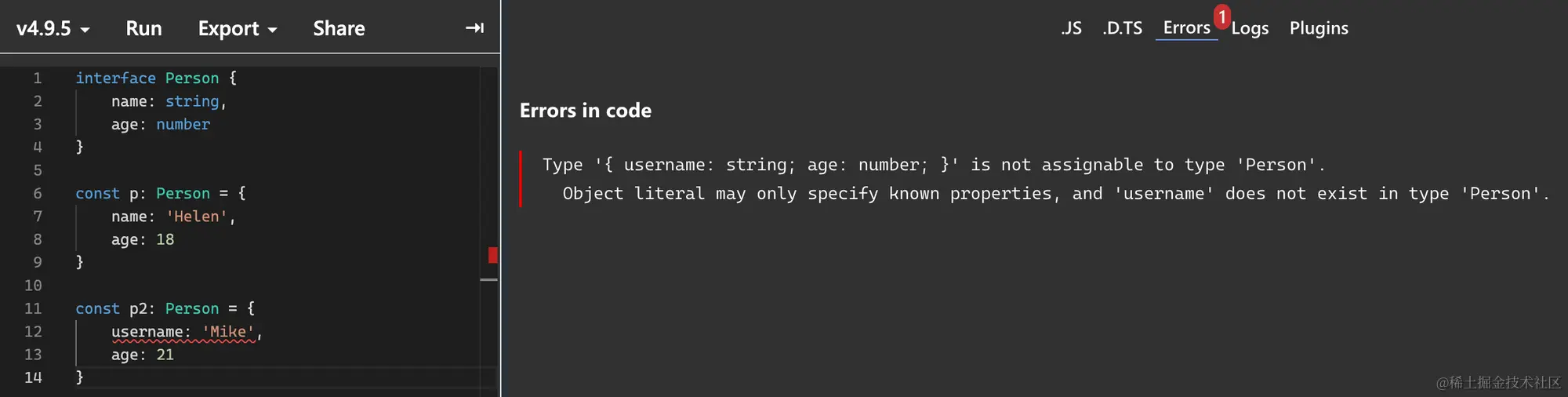Screen dimensions: 1568x397
Task: Click the Share button
Action: click(339, 28)
